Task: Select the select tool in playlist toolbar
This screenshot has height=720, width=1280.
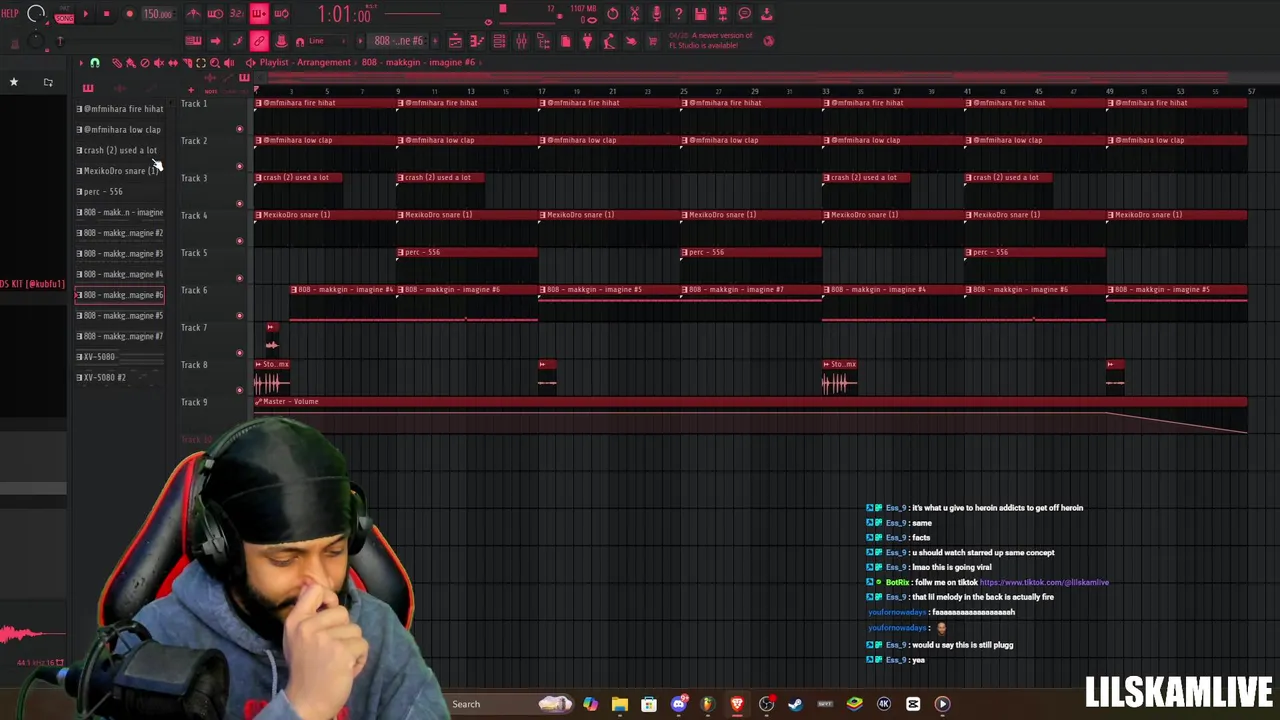Action: [x=200, y=63]
